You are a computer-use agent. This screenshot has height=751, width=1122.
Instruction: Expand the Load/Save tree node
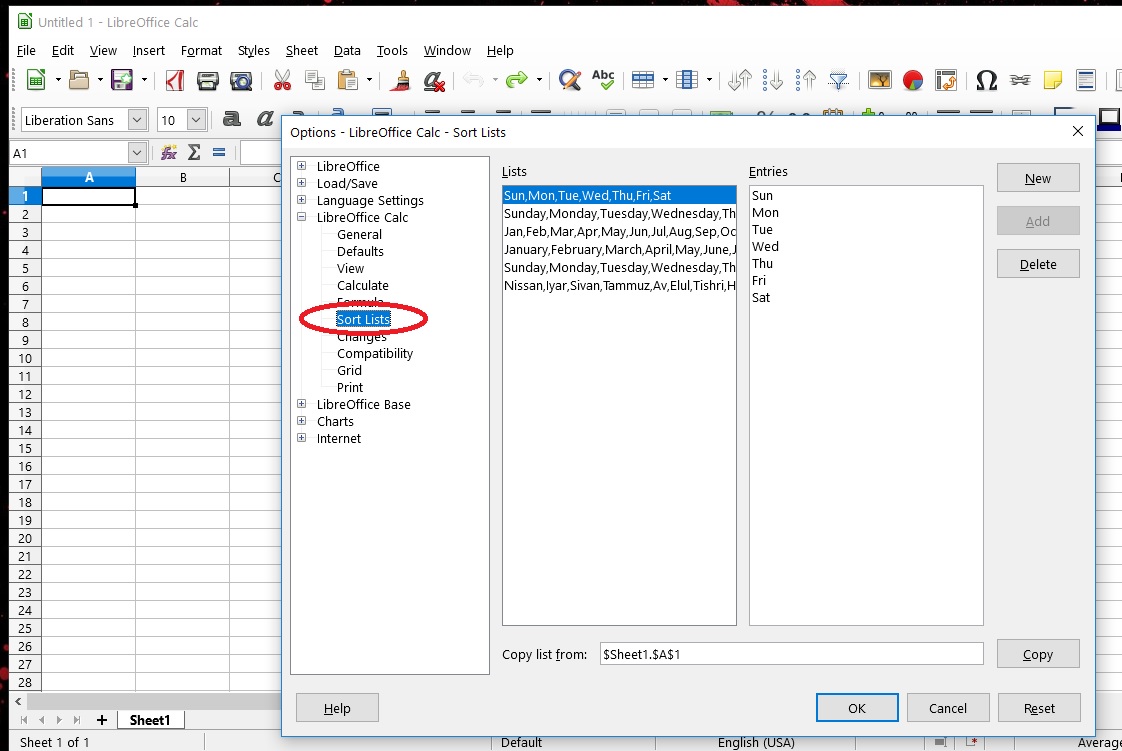click(x=302, y=183)
